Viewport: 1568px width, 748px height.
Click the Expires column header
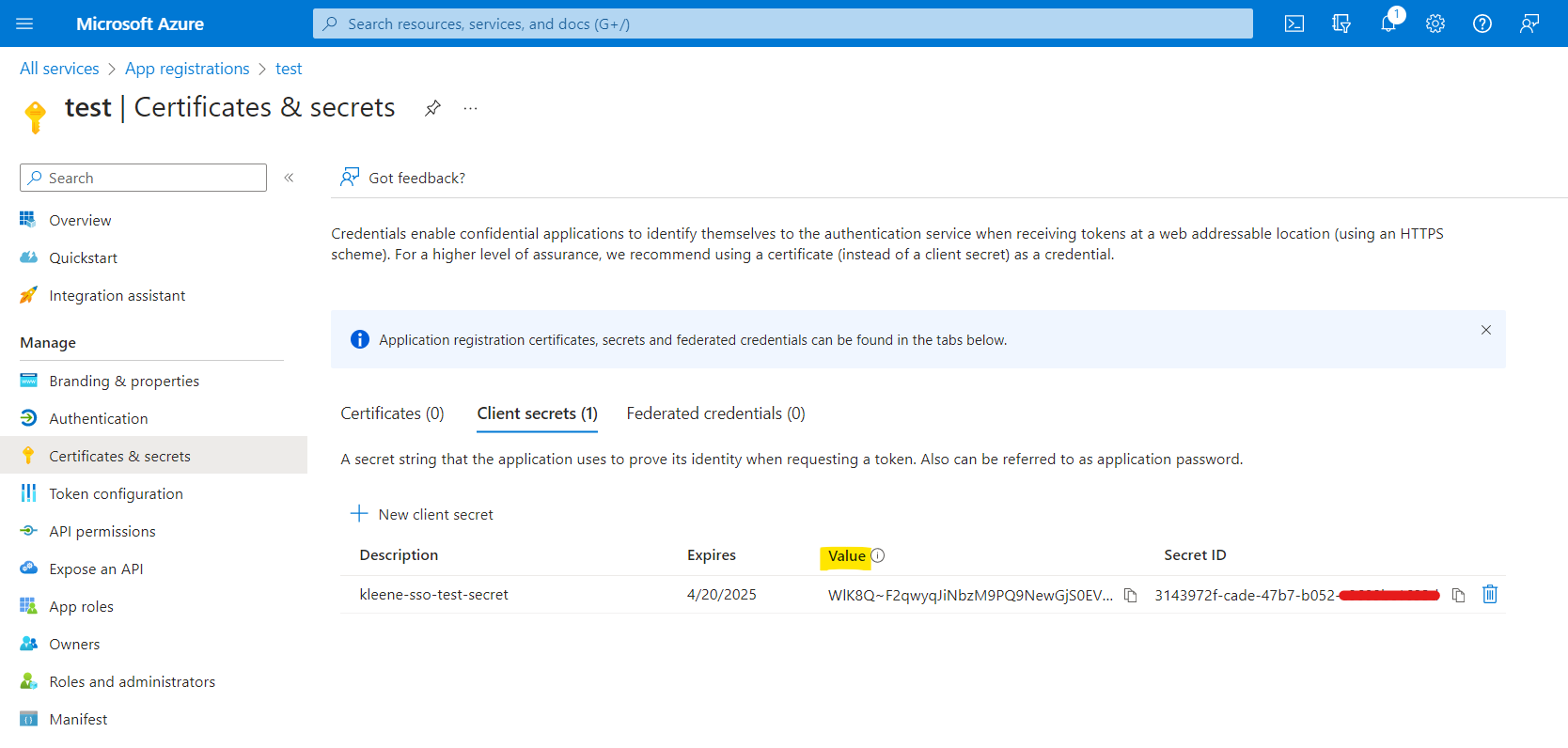pyautogui.click(x=712, y=555)
